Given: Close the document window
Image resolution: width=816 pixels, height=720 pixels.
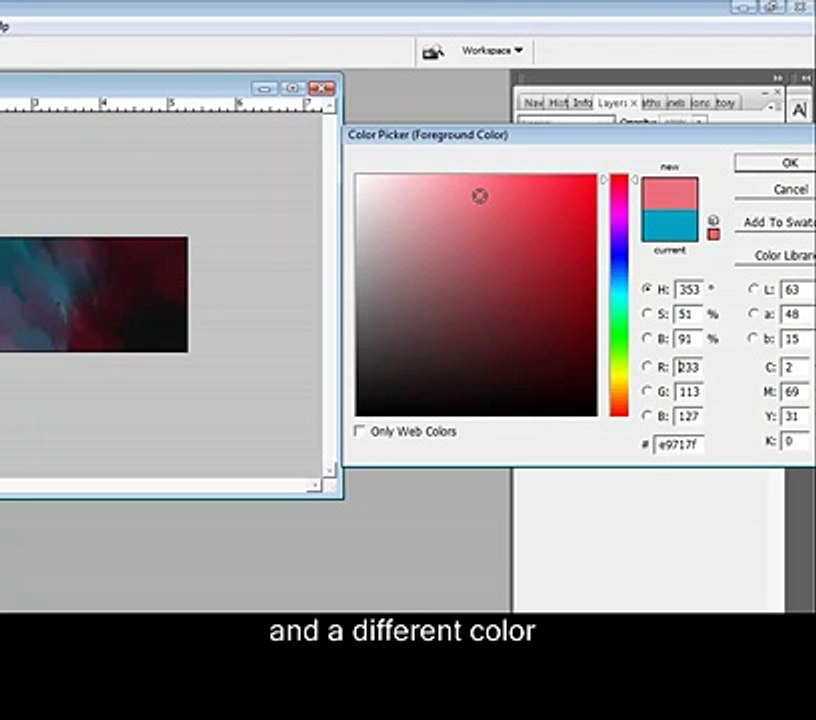Looking at the screenshot, I should (x=321, y=88).
